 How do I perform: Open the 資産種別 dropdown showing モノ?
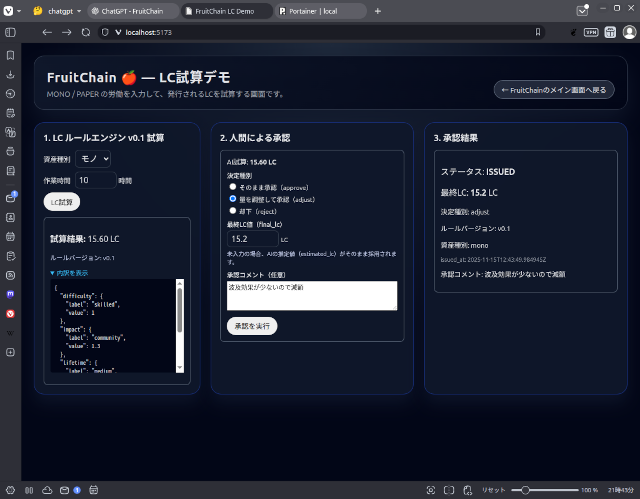94,158
